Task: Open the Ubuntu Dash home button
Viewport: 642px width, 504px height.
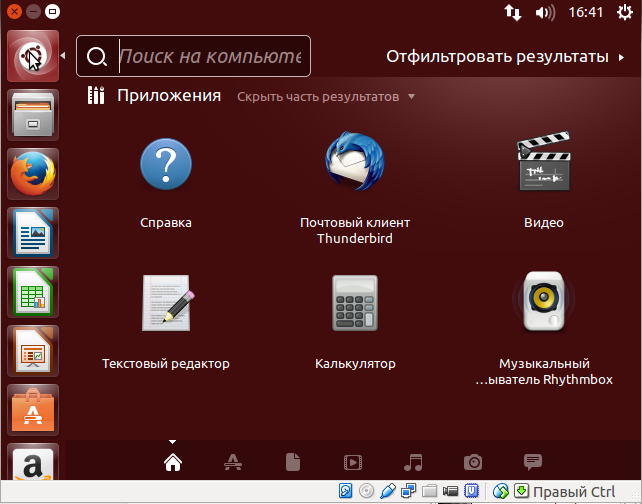Action: point(33,56)
